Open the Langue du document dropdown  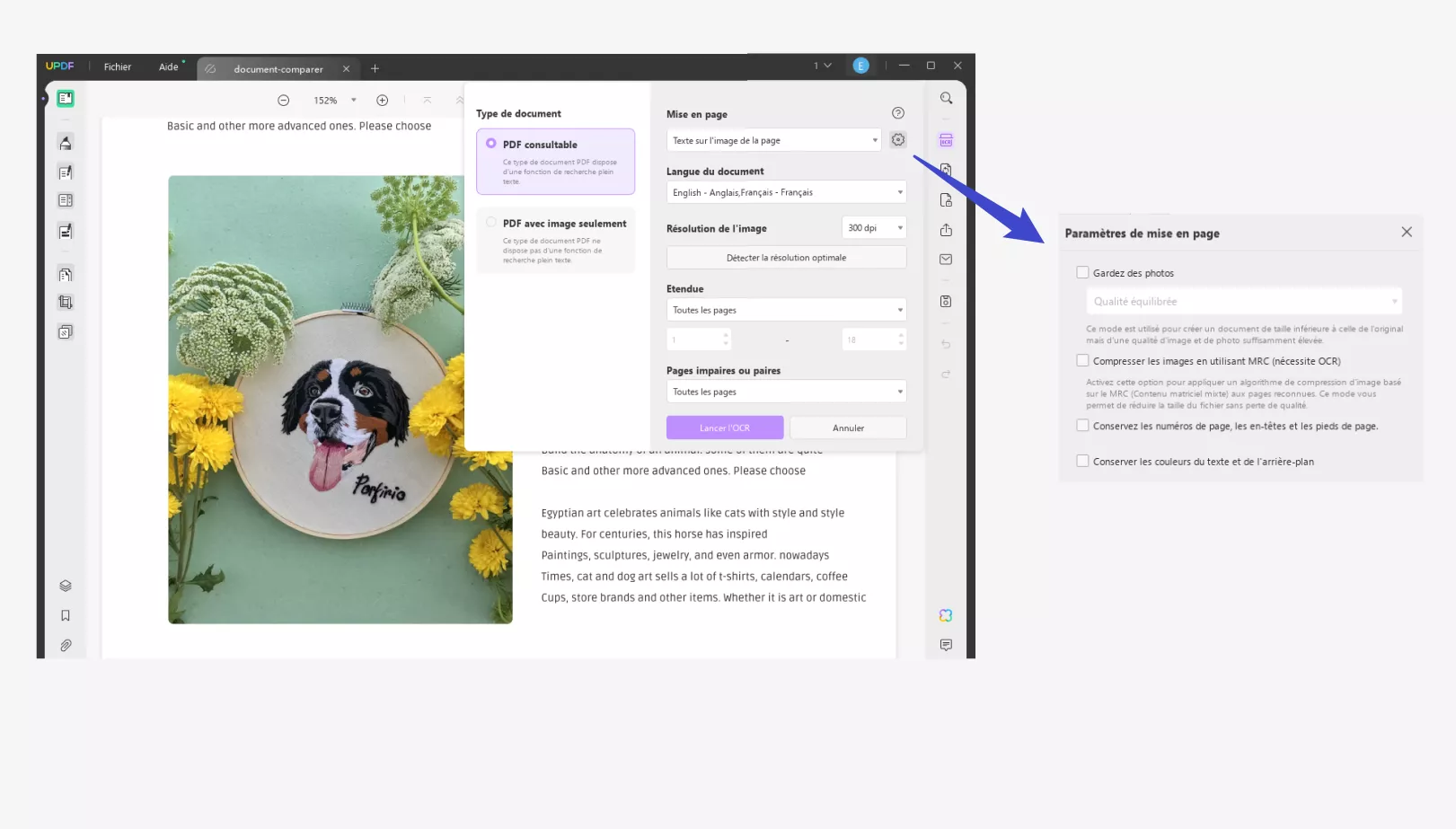[x=787, y=192]
